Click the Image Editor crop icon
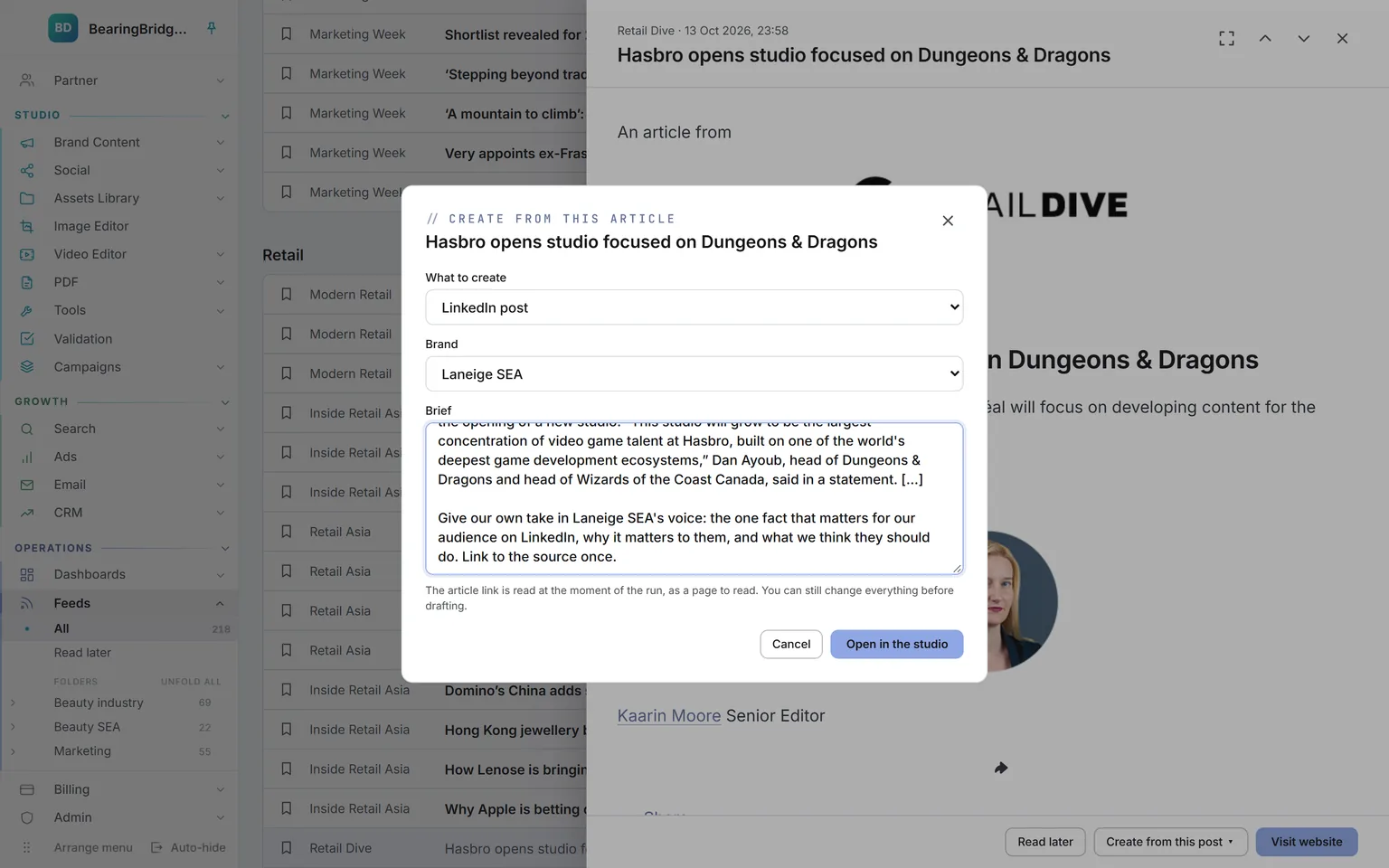Viewport: 1389px width, 868px height. 27,226
